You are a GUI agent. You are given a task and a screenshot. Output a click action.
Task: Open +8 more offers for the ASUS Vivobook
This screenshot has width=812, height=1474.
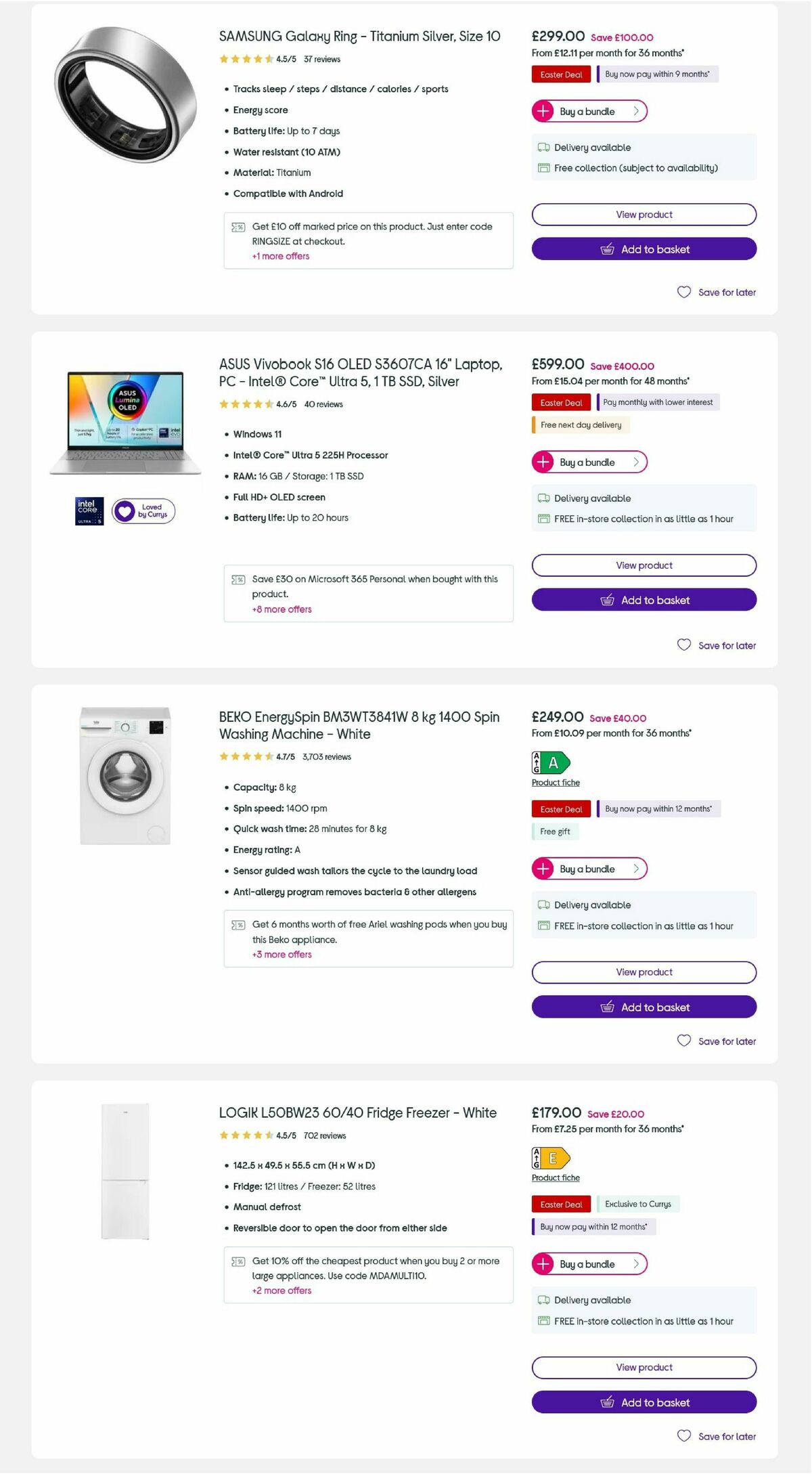281,609
